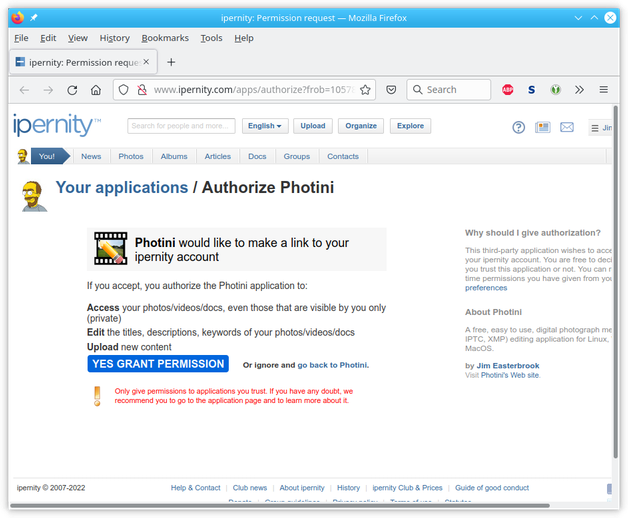This screenshot has width=628, height=518.
Task: Open About ipernity footer link
Action: point(302,488)
